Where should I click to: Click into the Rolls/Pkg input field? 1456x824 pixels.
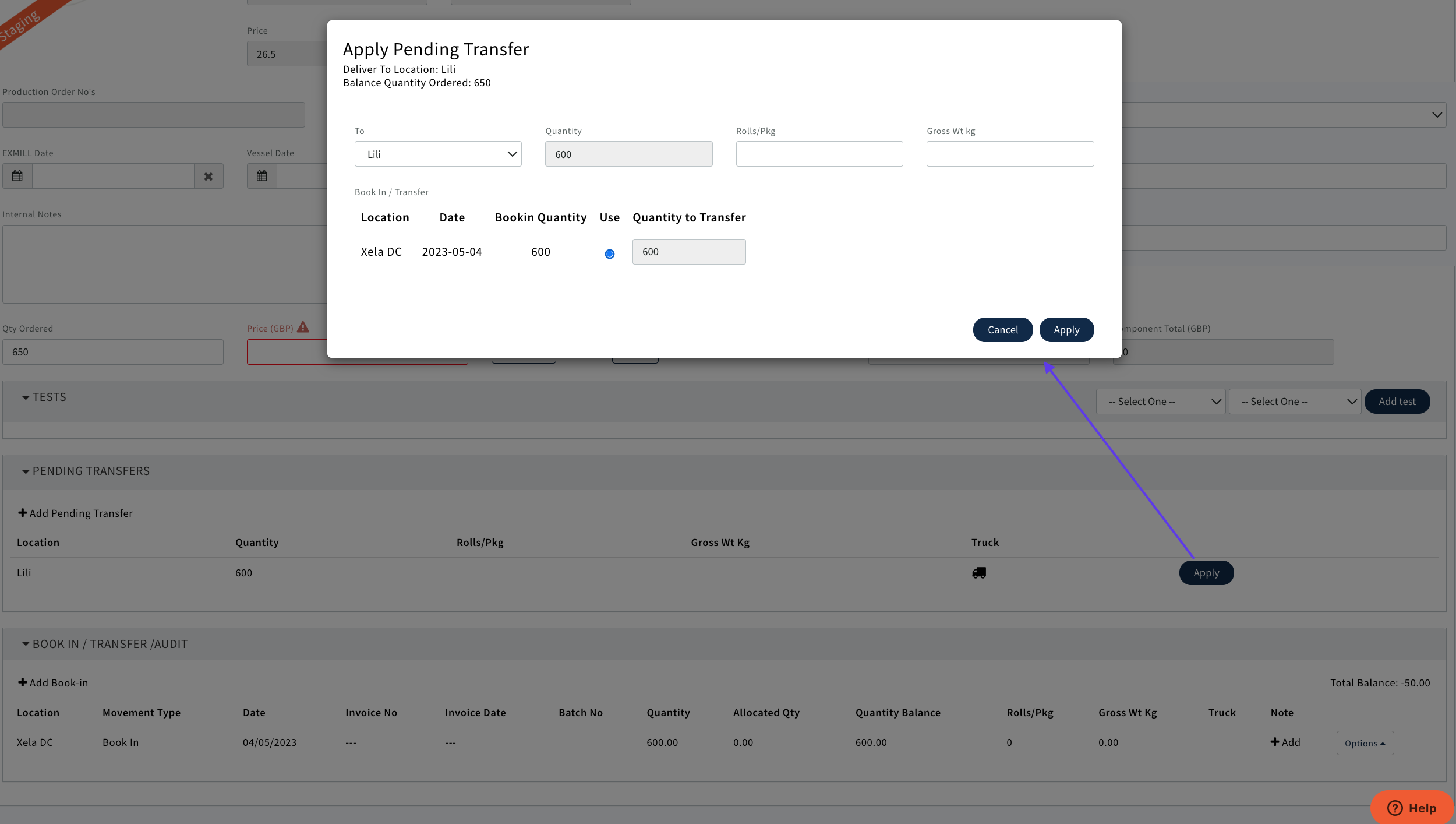(x=819, y=154)
